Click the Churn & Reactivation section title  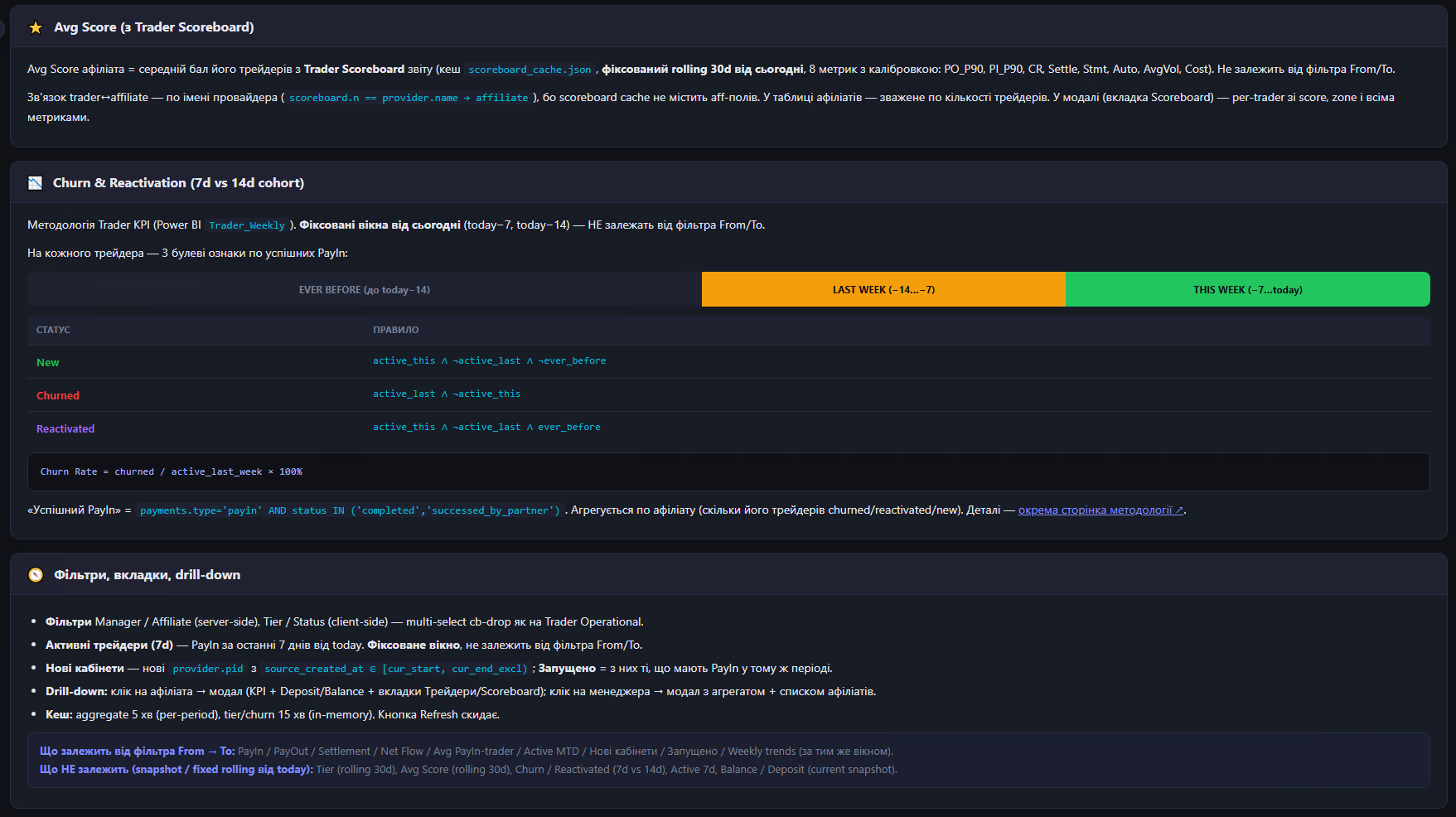pyautogui.click(x=178, y=183)
